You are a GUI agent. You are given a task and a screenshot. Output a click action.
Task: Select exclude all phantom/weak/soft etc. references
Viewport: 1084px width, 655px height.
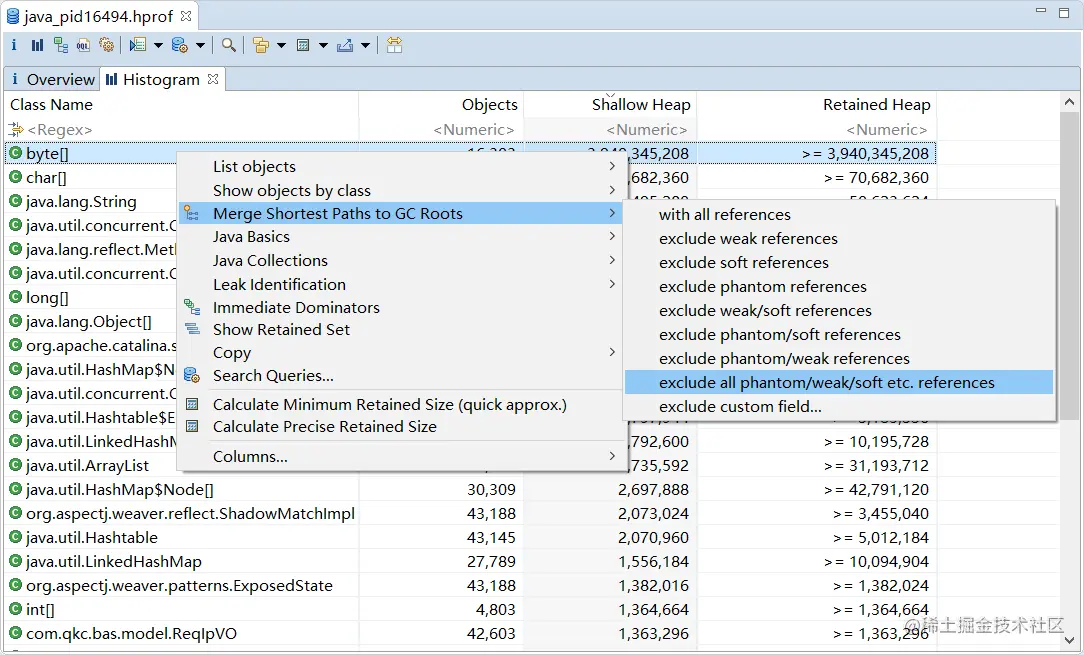click(x=839, y=382)
